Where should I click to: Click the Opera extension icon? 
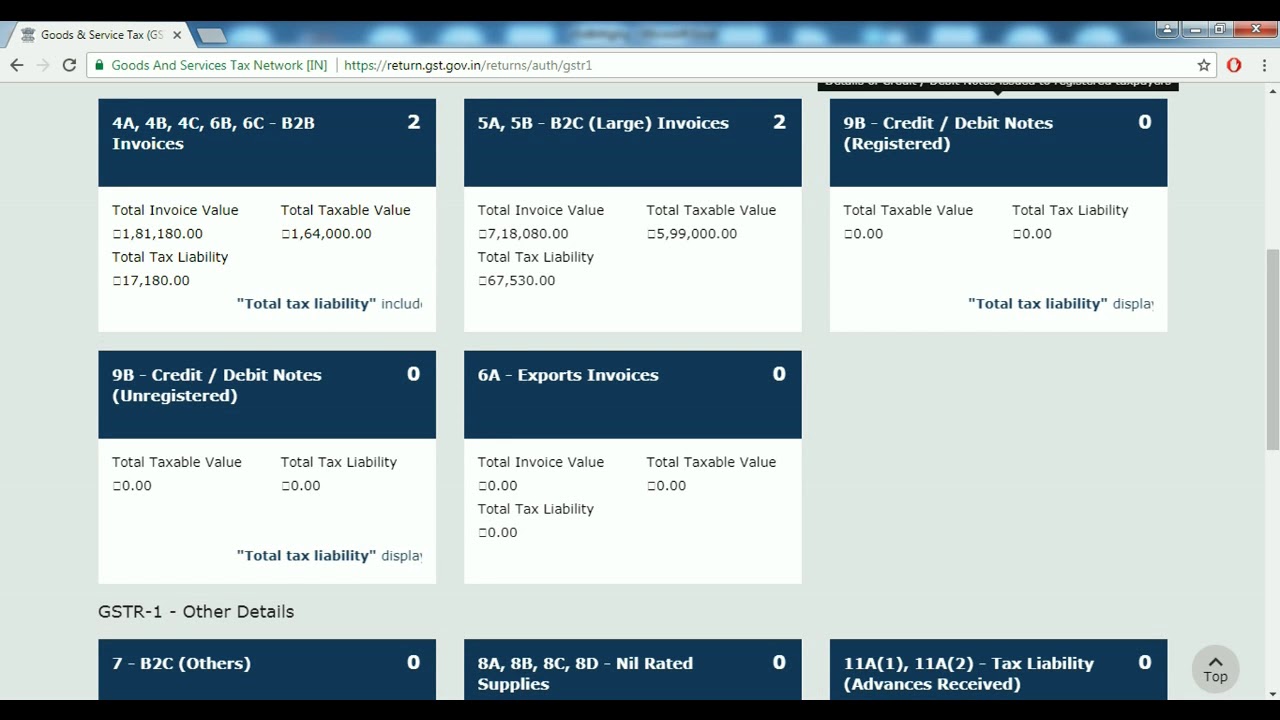click(x=1234, y=65)
